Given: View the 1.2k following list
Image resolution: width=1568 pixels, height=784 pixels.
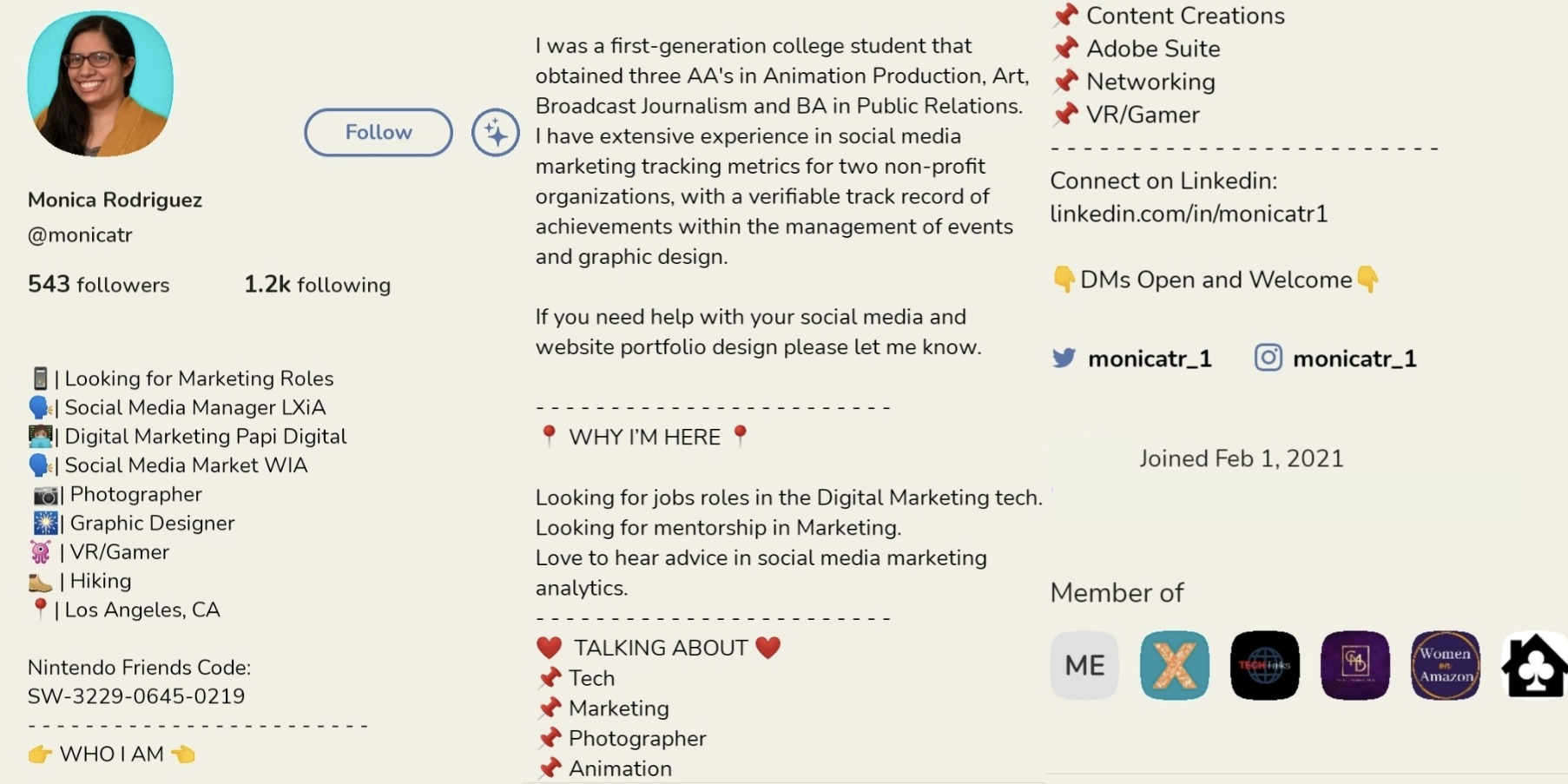Looking at the screenshot, I should click(317, 285).
